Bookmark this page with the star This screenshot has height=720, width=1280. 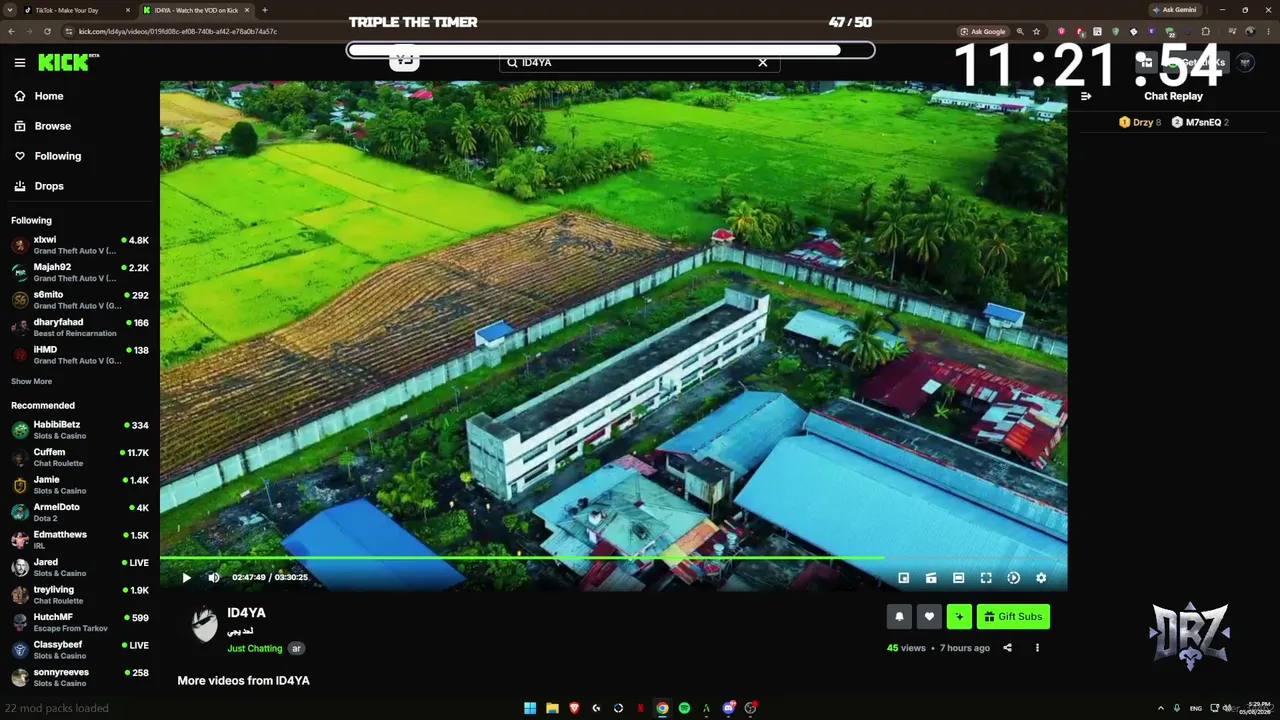pyautogui.click(x=1037, y=31)
